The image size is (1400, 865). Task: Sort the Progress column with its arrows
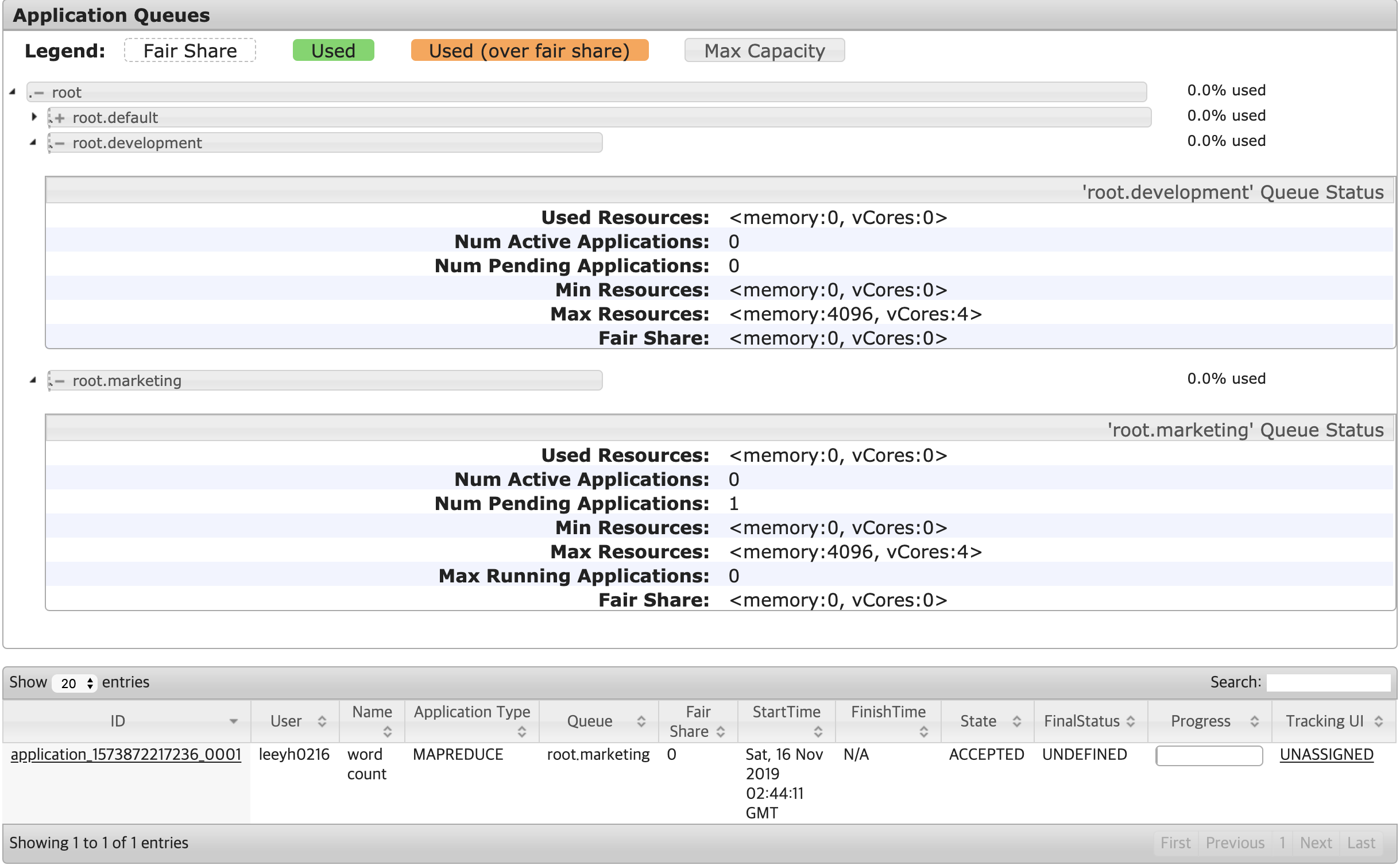(1254, 721)
